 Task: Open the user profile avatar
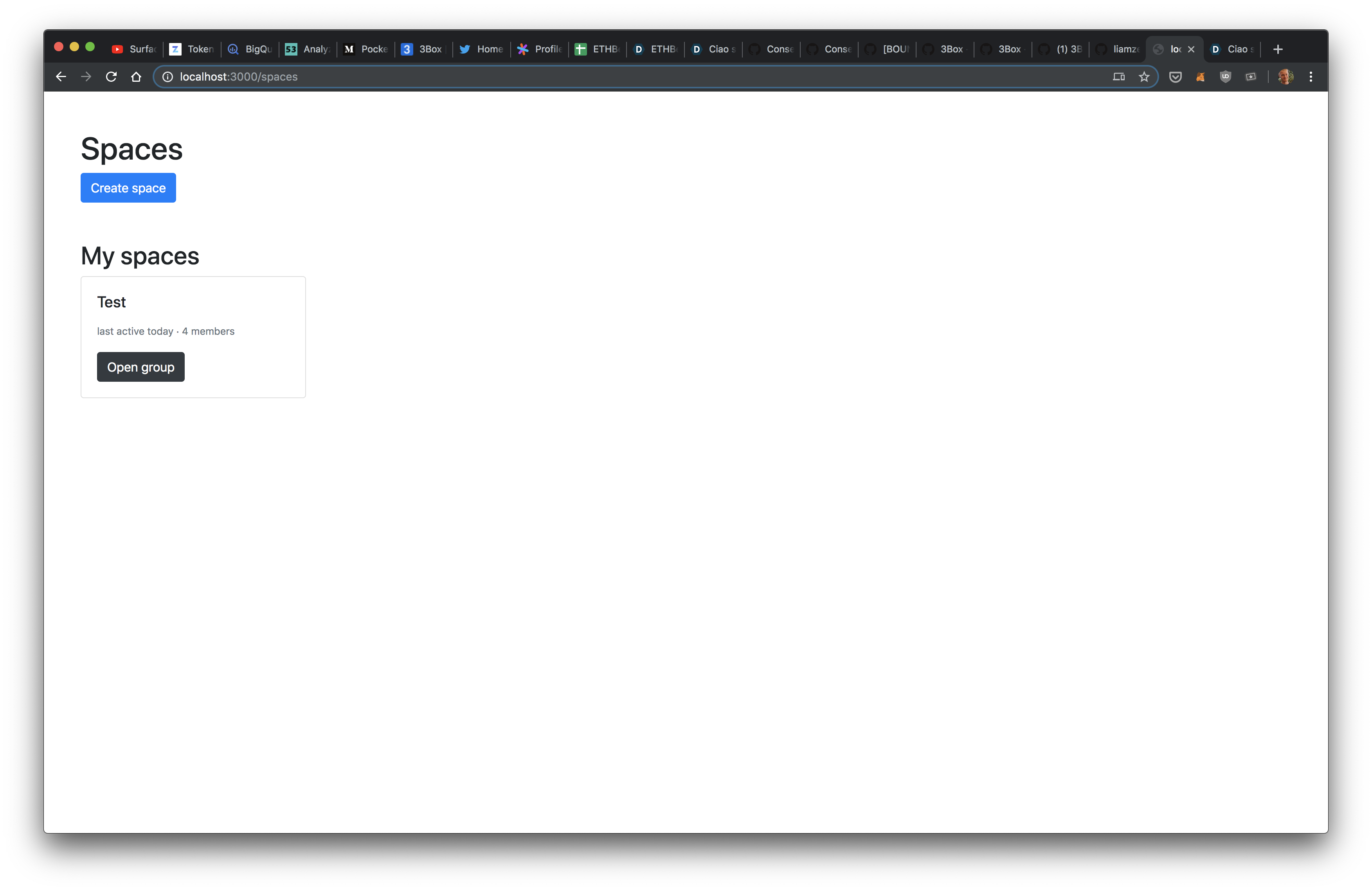pyautogui.click(x=1285, y=77)
